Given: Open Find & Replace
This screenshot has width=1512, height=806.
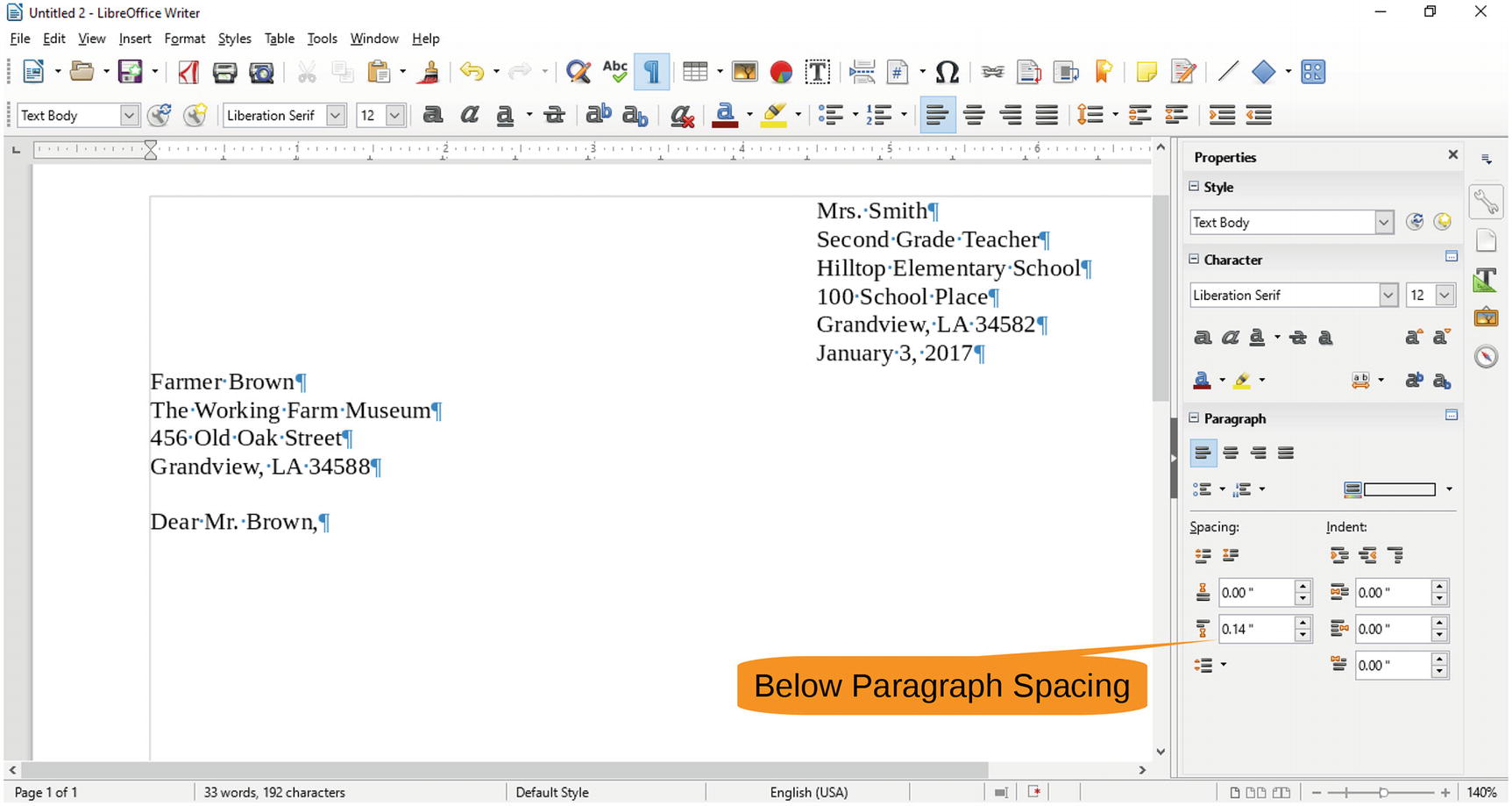Looking at the screenshot, I should point(579,72).
